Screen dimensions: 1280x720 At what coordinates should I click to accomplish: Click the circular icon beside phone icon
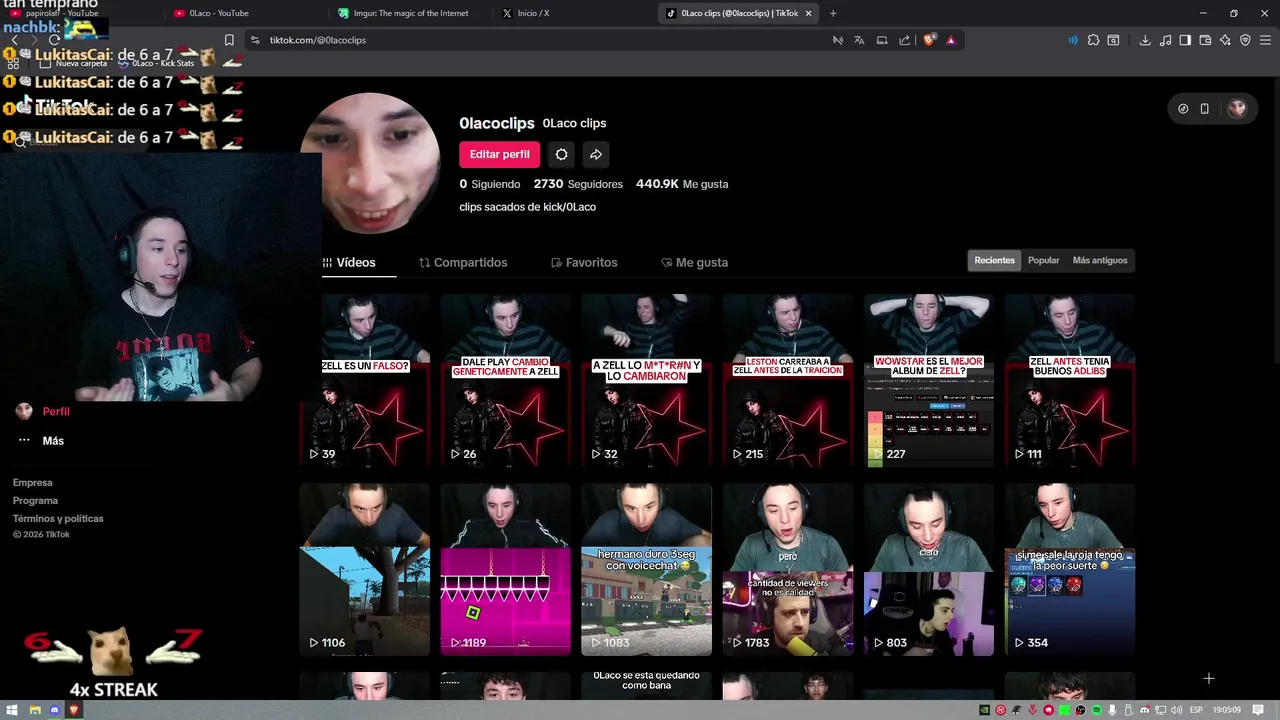1183,109
